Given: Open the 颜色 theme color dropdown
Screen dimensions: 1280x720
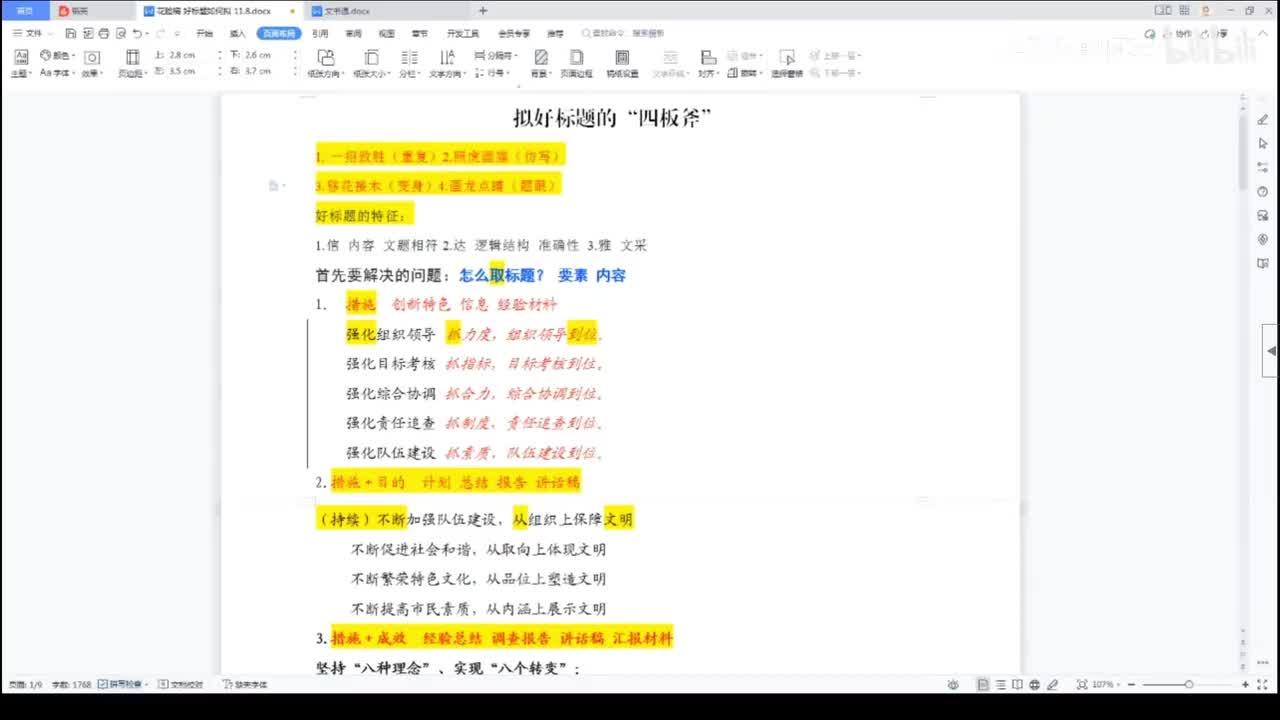Looking at the screenshot, I should click(57, 56).
